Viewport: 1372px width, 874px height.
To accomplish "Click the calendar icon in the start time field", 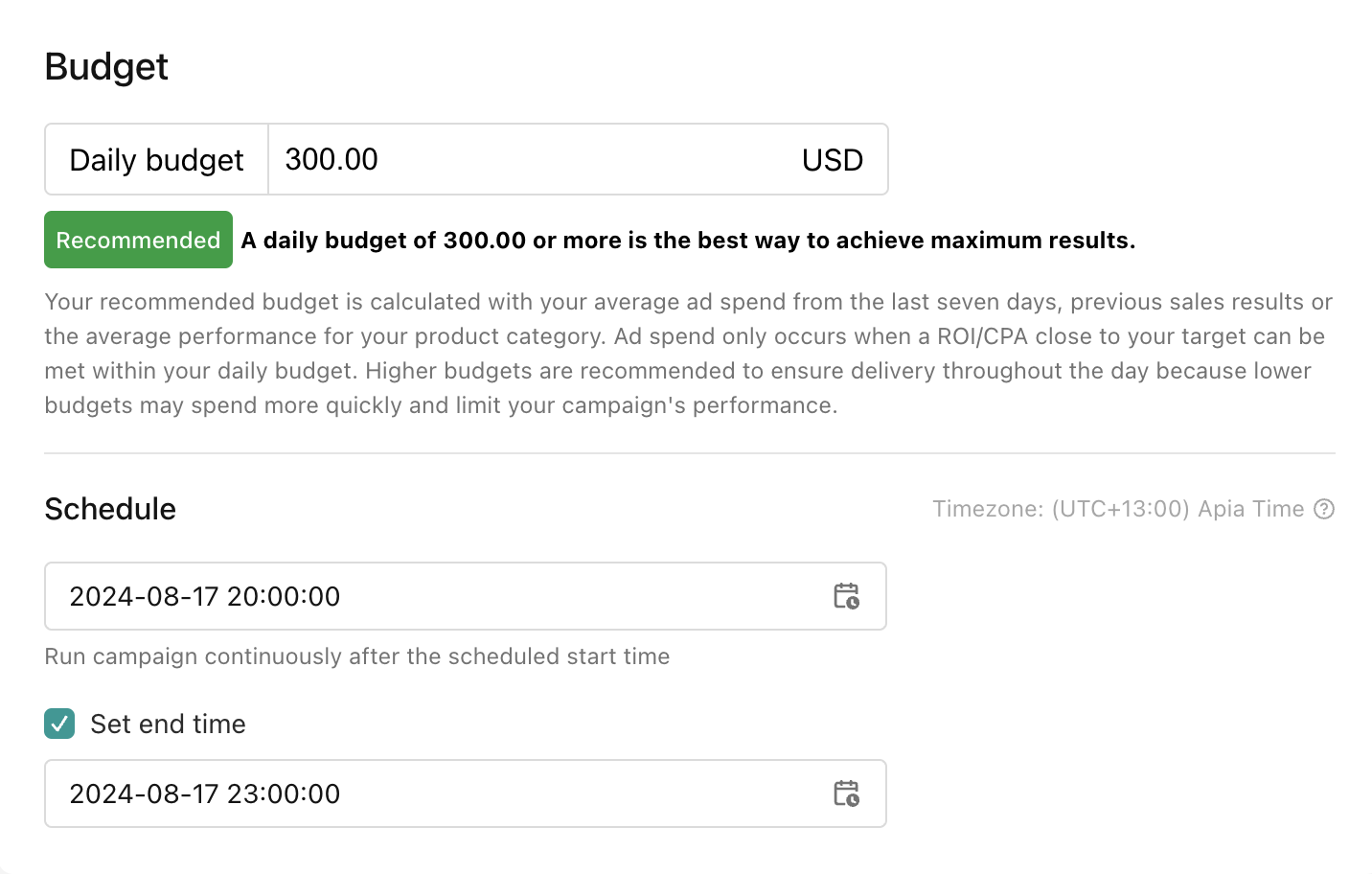I will [x=846, y=596].
